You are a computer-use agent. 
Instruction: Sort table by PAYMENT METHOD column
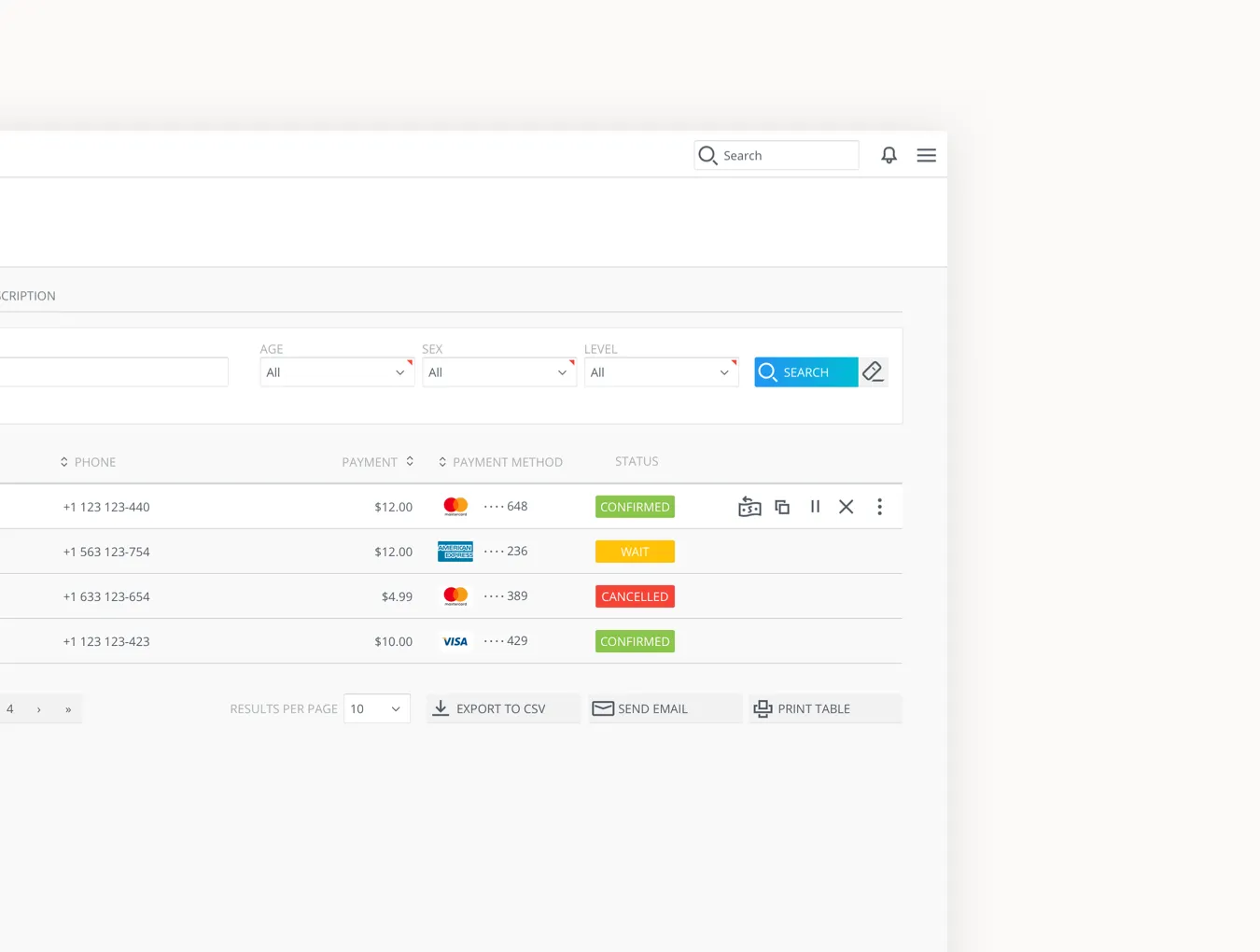[x=500, y=462]
